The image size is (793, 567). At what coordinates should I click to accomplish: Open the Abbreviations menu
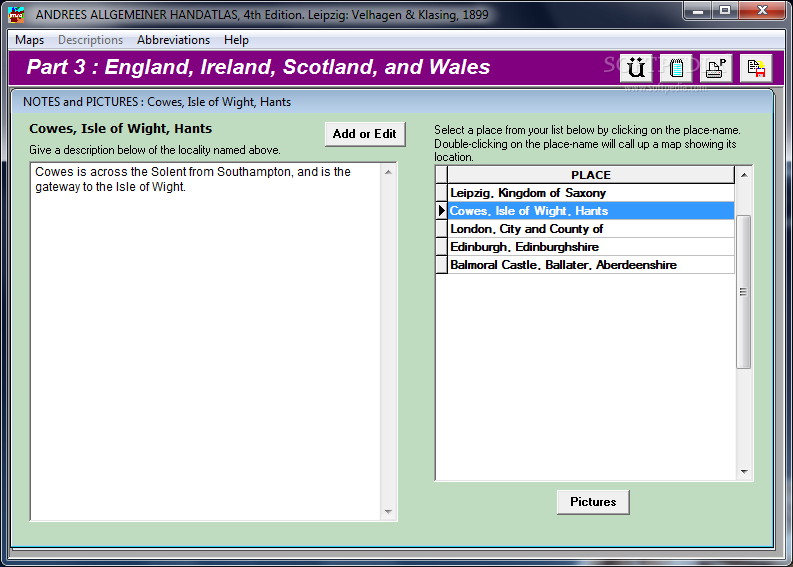(173, 40)
